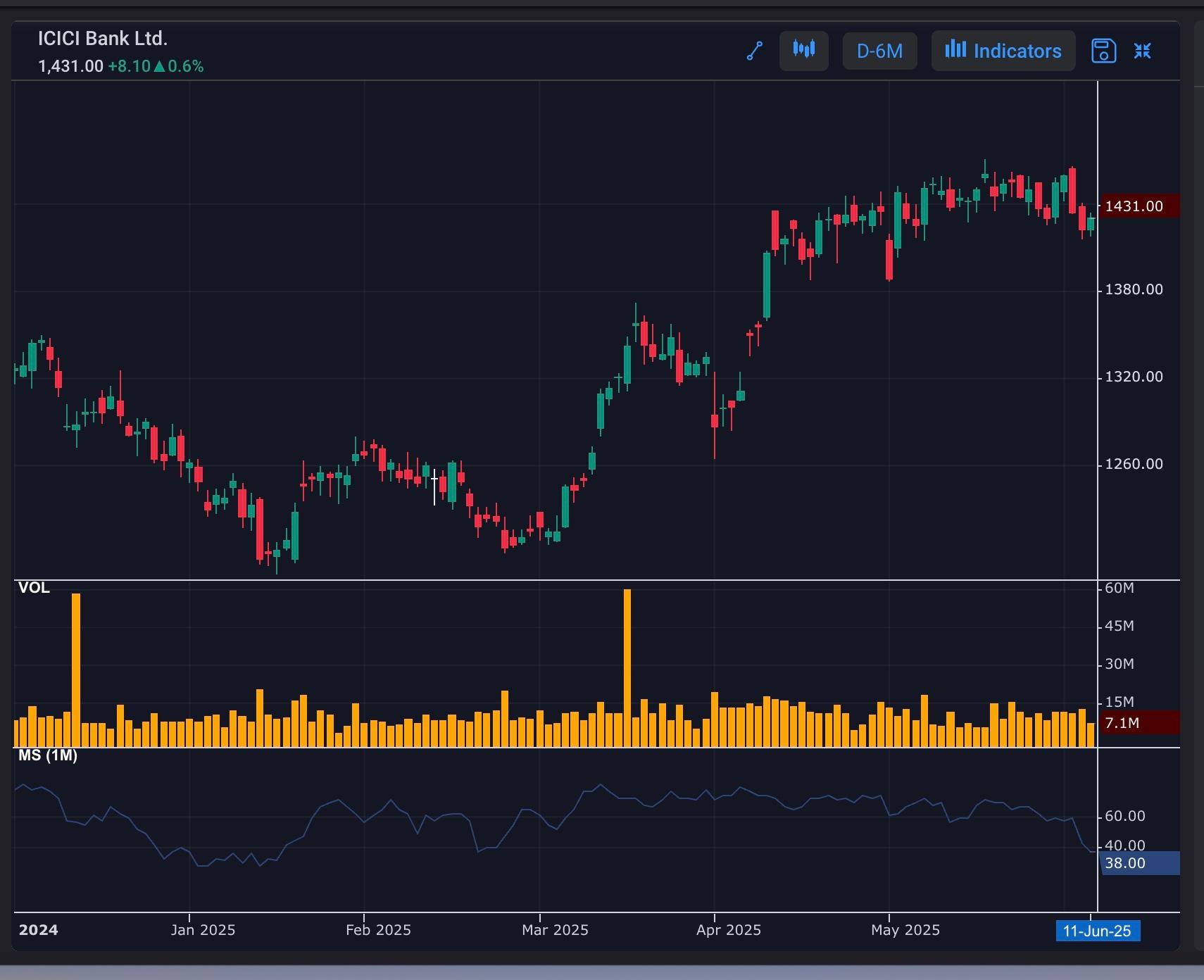Viewport: 1204px width, 980px height.
Task: Click the Mar 2025 axis label
Action: pyautogui.click(x=555, y=930)
